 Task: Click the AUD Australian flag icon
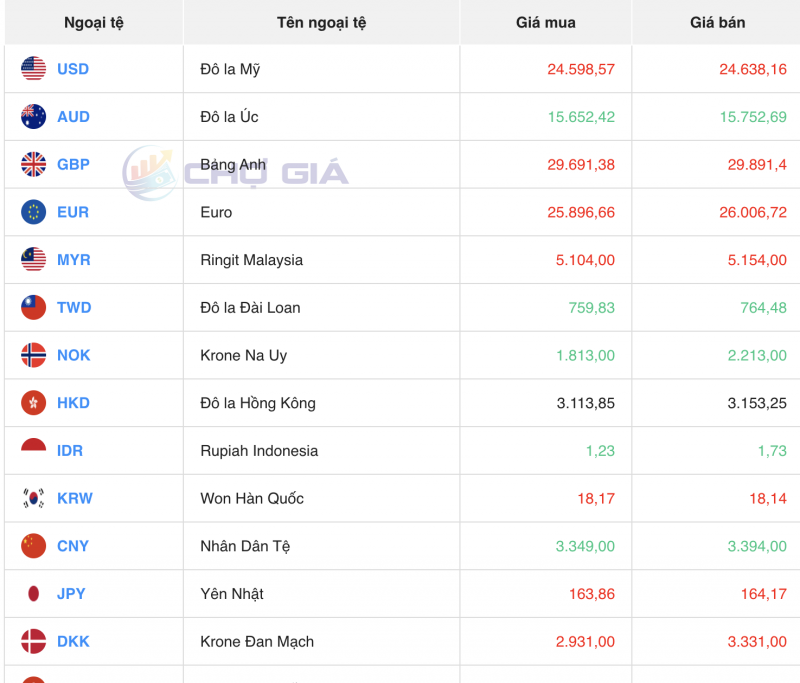pos(33,117)
